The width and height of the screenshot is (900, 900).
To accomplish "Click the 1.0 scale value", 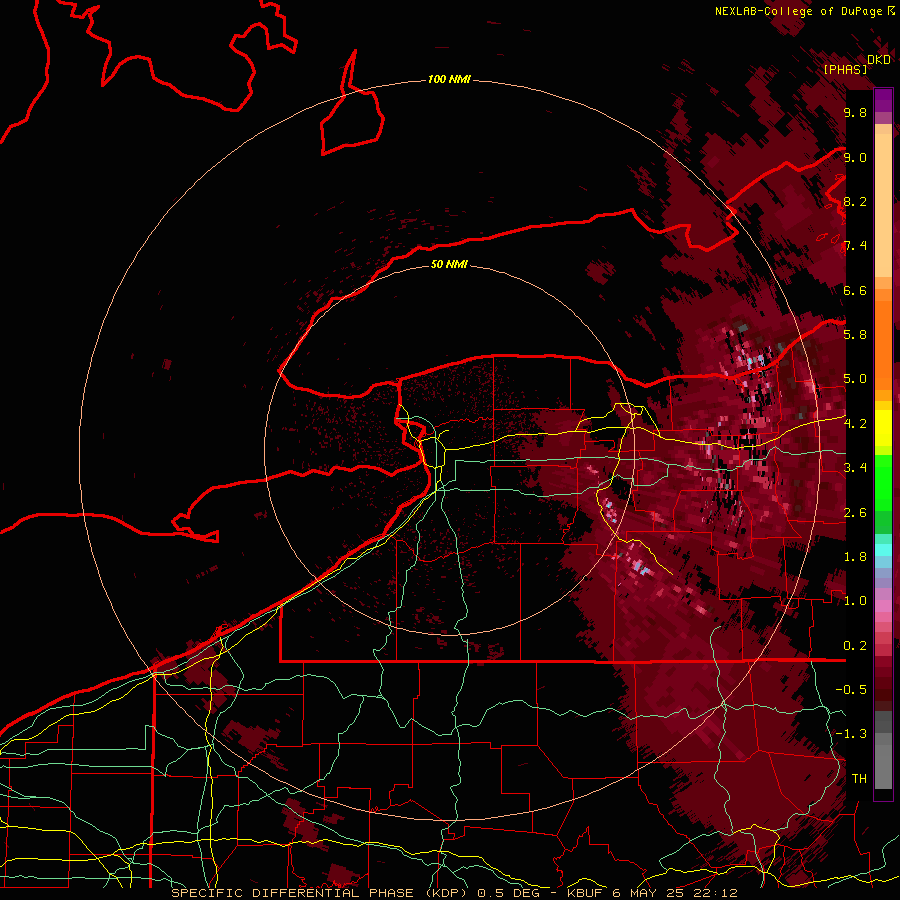I will tap(855, 600).
